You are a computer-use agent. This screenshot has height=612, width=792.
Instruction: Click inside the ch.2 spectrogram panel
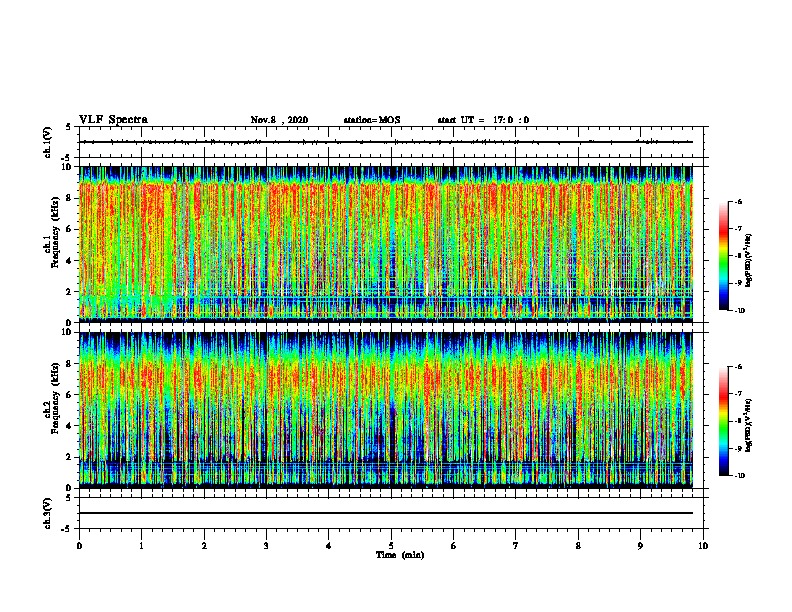coord(386,410)
